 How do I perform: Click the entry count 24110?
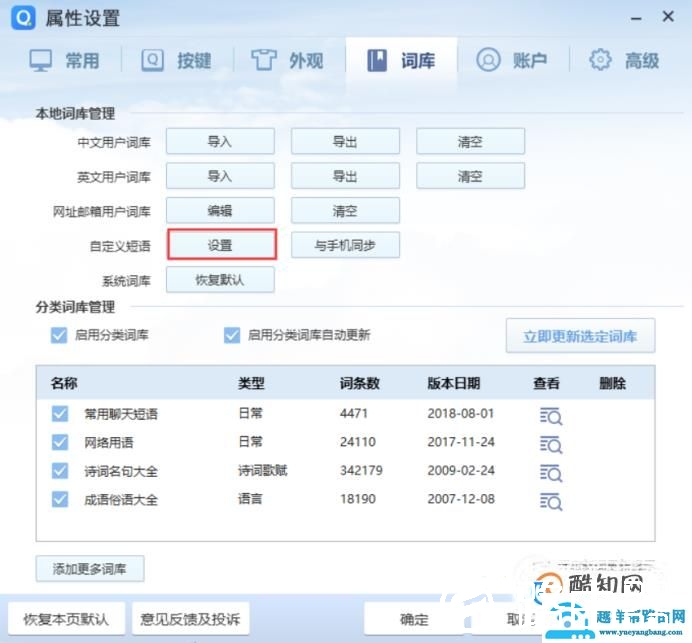[x=358, y=442]
